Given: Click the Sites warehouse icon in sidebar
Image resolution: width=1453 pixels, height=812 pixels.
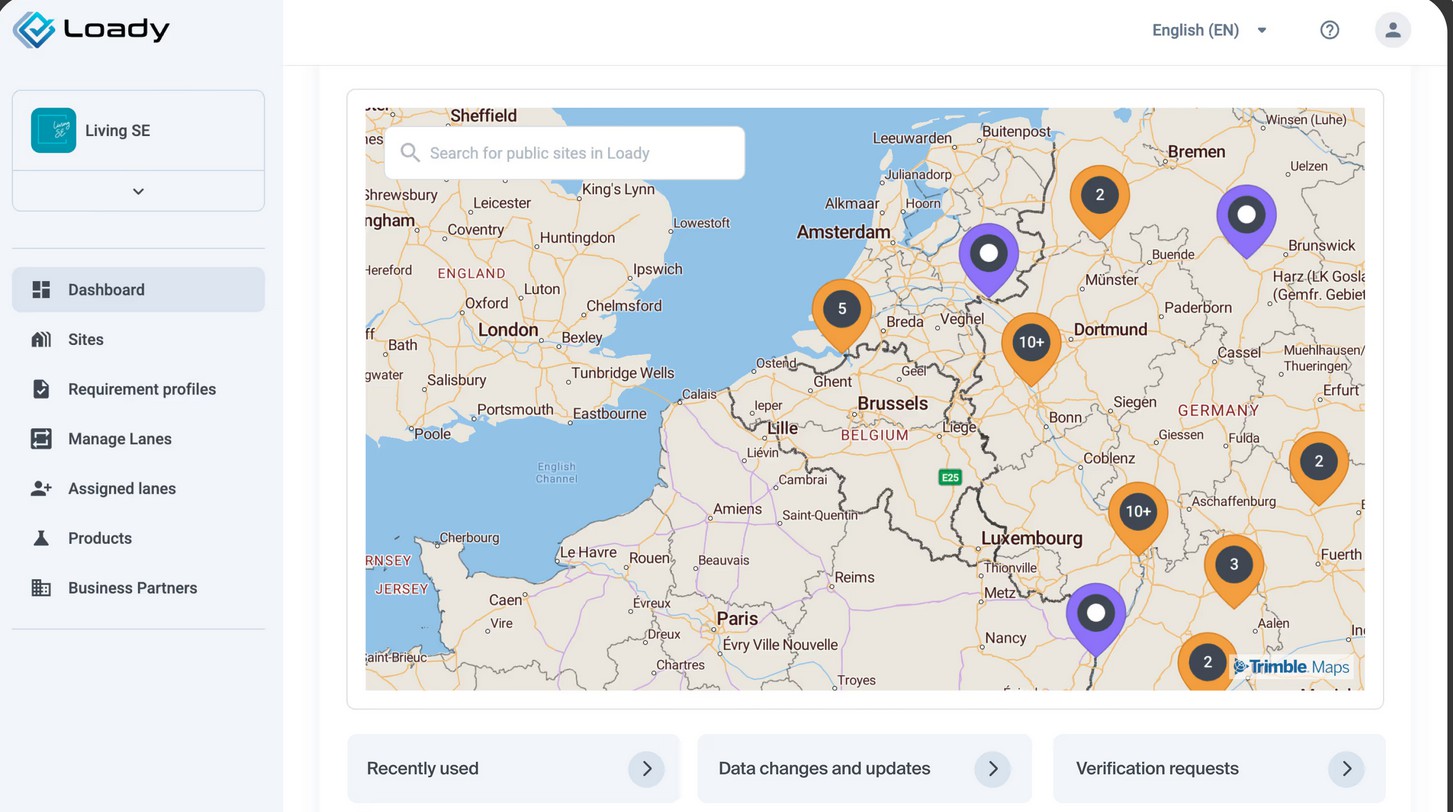Looking at the screenshot, I should (x=41, y=340).
